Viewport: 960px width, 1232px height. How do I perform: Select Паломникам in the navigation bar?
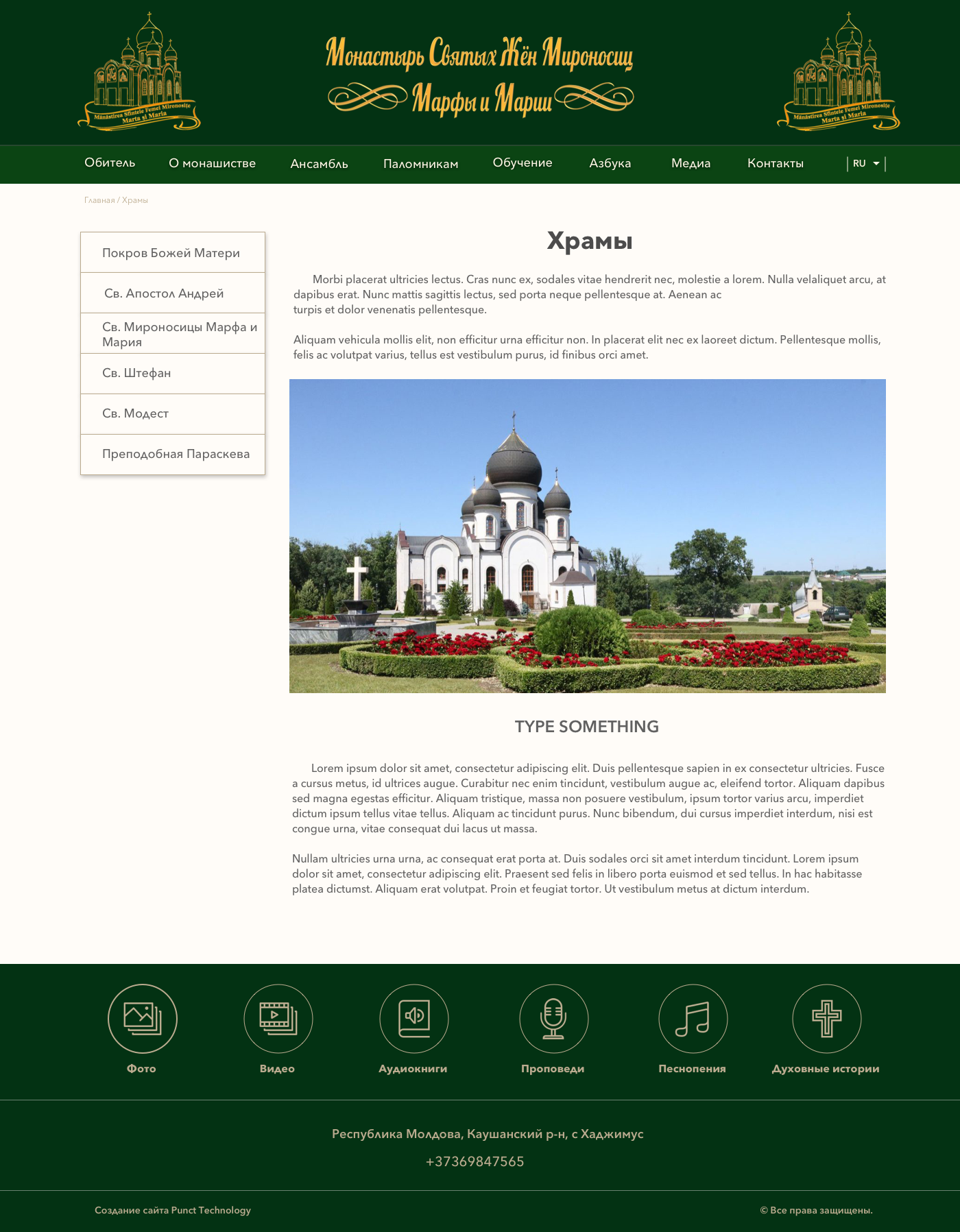coord(420,164)
